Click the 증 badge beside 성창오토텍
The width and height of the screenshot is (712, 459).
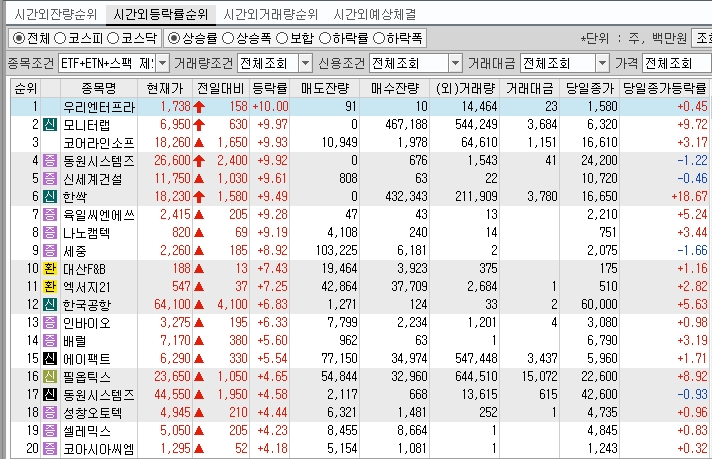(x=50, y=413)
